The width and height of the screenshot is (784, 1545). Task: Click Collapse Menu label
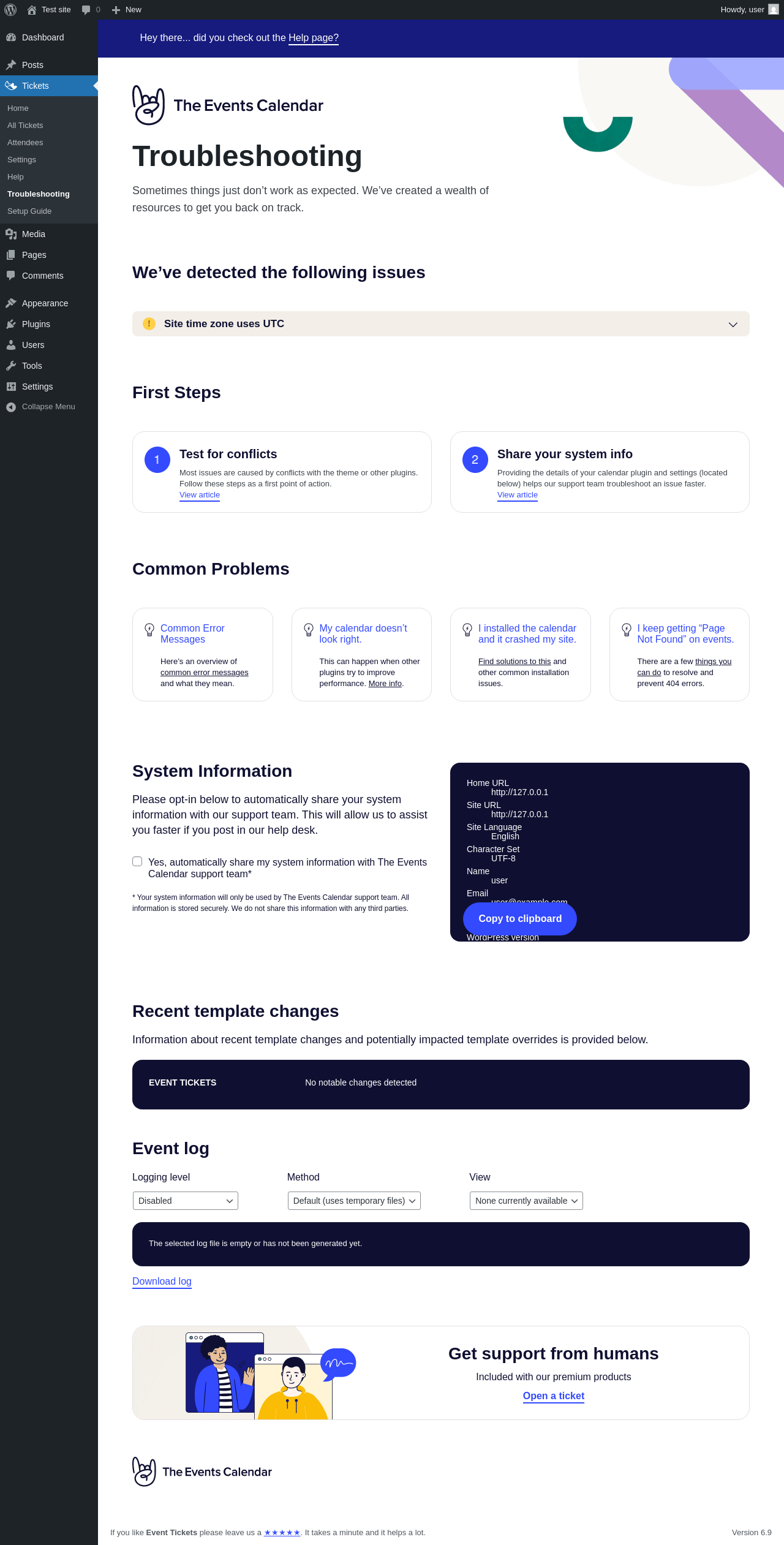coord(48,407)
